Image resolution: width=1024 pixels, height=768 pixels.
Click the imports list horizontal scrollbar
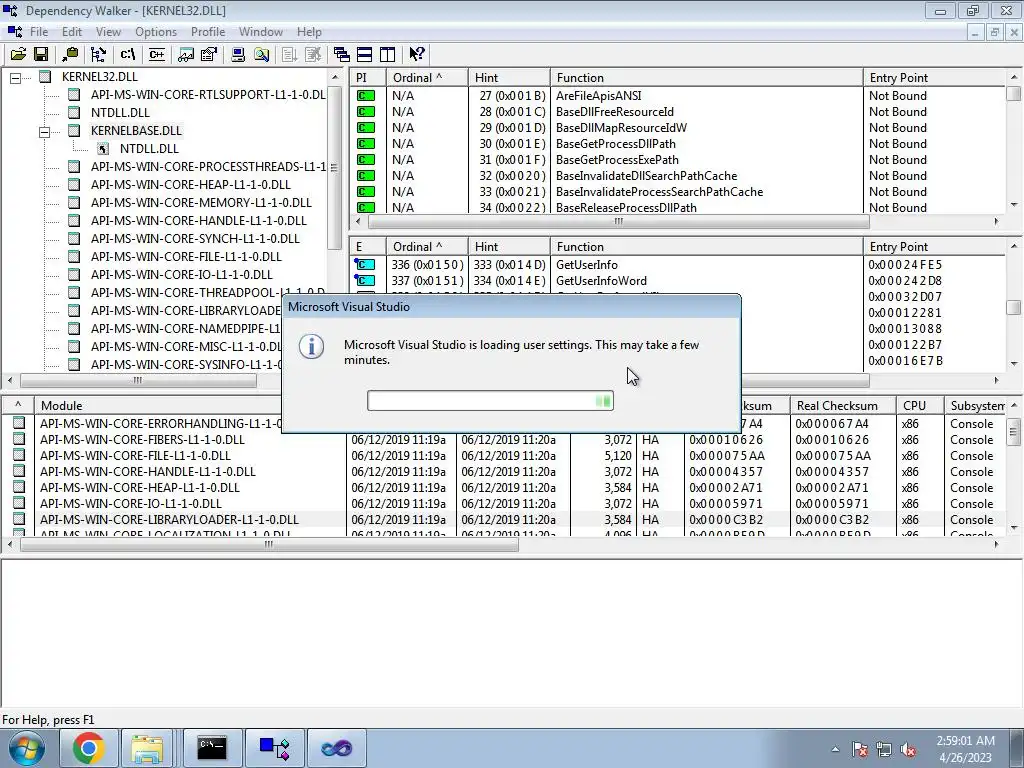pos(618,222)
